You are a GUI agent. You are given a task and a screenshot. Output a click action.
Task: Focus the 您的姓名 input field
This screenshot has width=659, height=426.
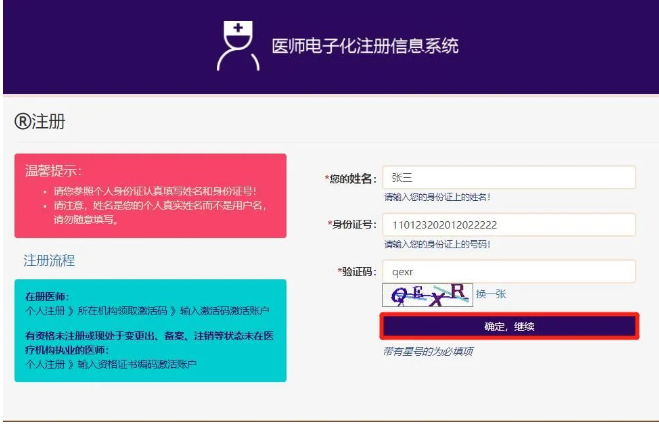click(x=509, y=178)
